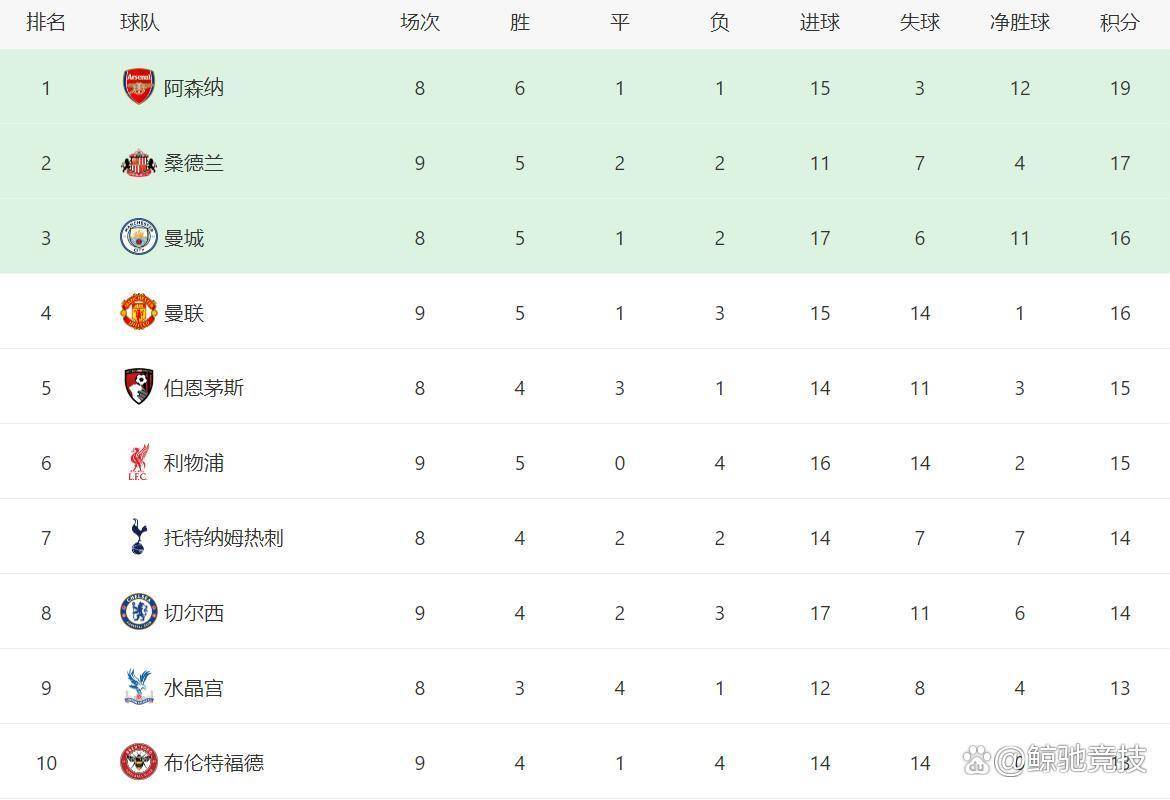Click the Crystal Palace crest icon
The height and width of the screenshot is (800, 1170).
[x=138, y=687]
